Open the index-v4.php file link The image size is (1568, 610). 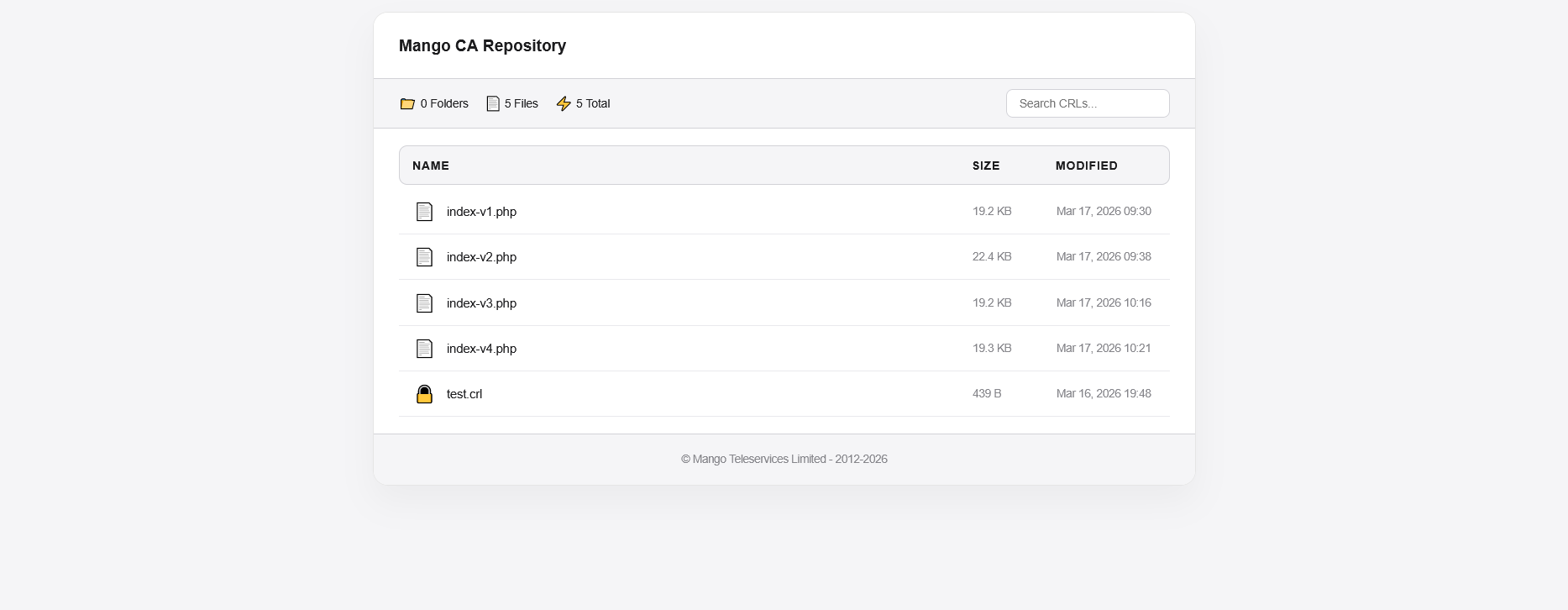point(481,349)
